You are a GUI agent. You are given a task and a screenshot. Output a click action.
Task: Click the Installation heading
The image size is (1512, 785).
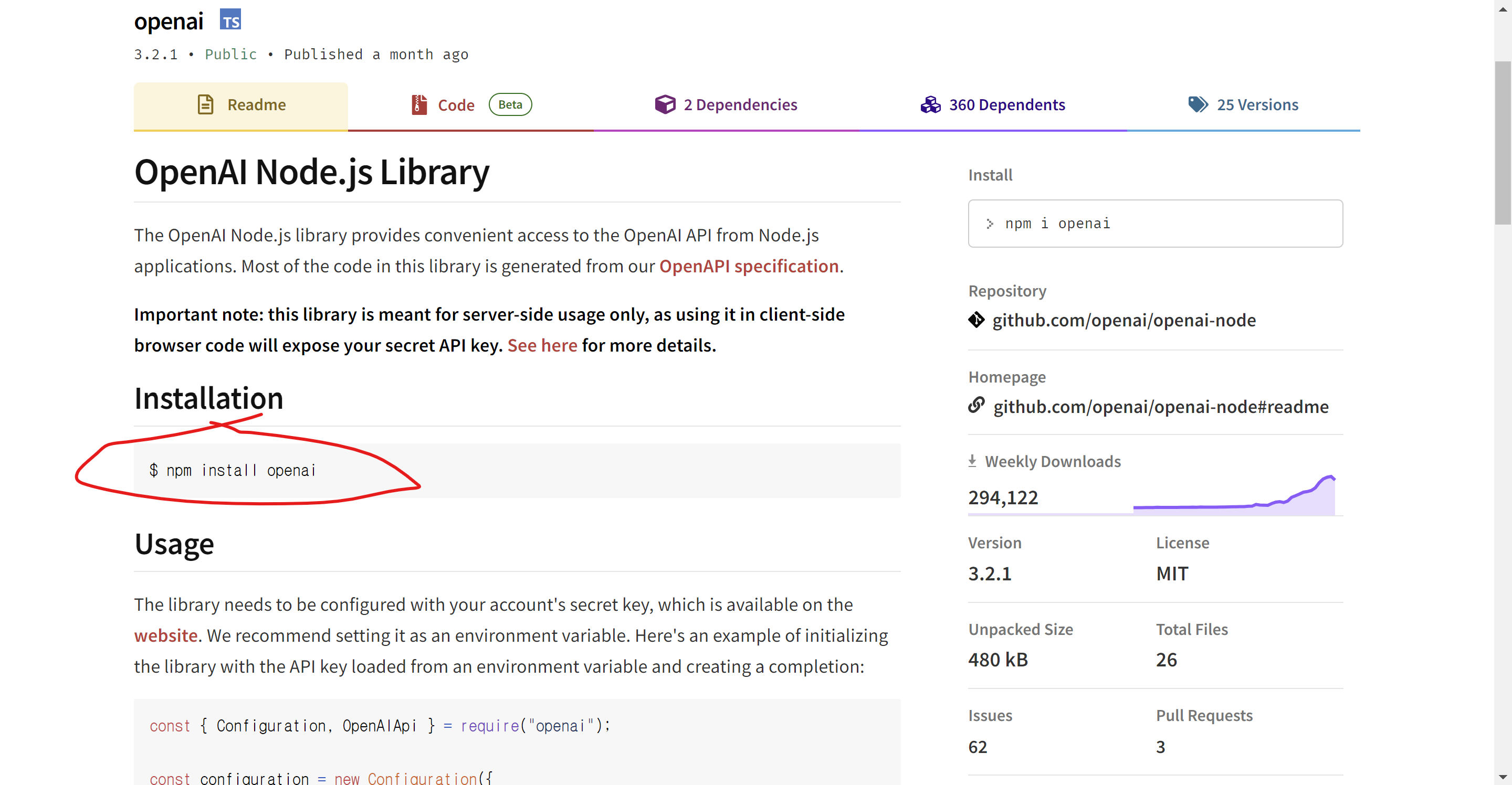[x=208, y=398]
